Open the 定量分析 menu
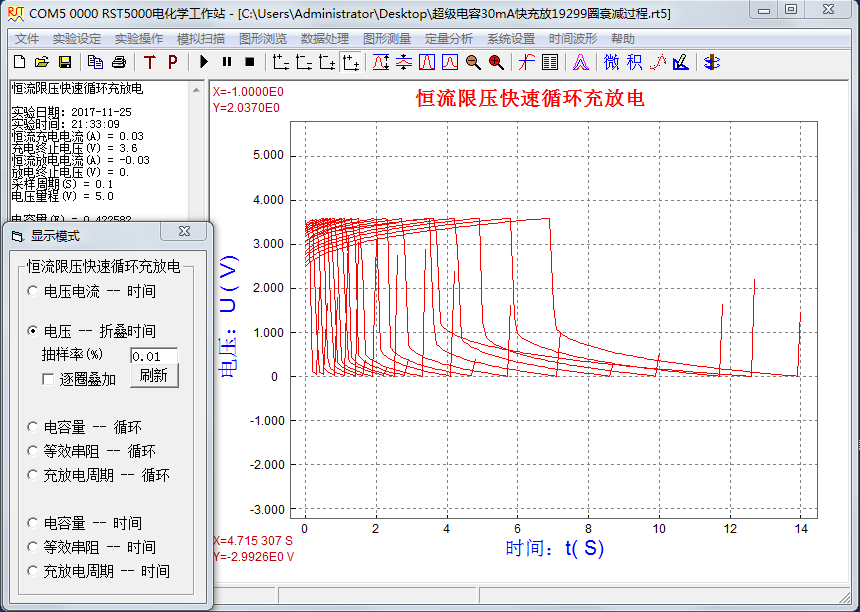The height and width of the screenshot is (612, 860). 449,39
